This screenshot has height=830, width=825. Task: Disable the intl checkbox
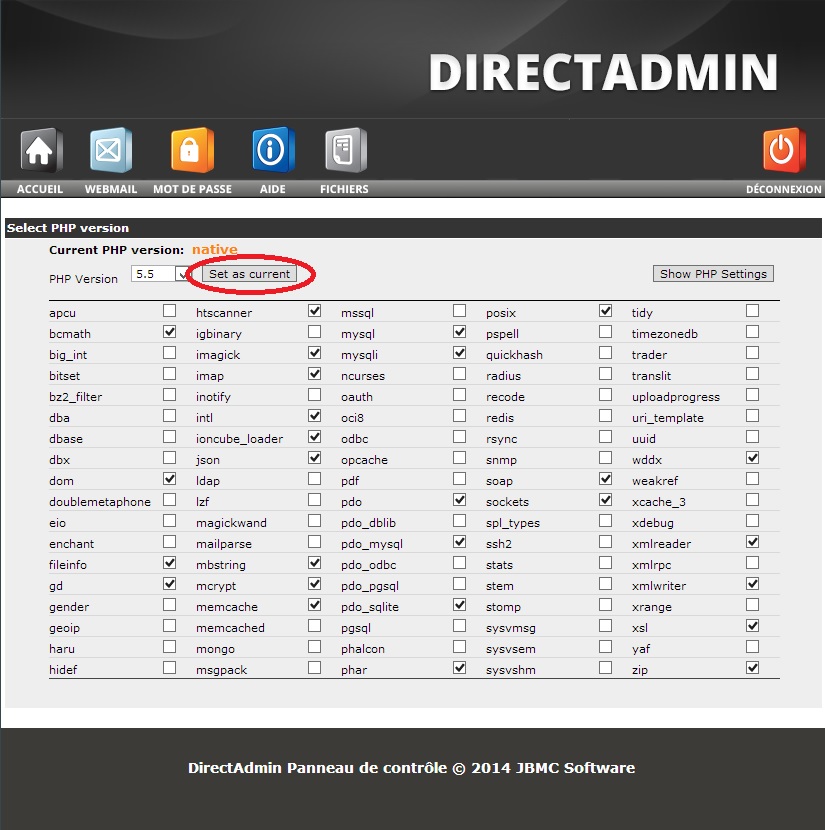314,416
